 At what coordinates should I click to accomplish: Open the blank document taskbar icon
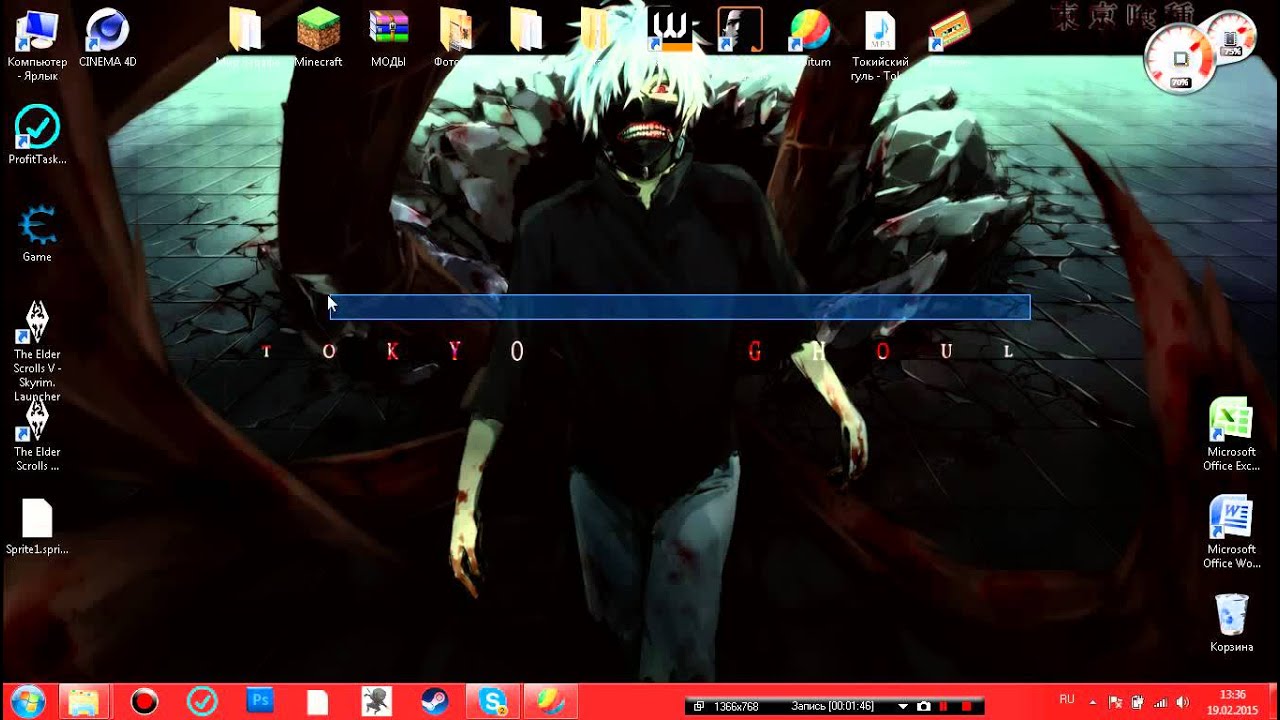pyautogui.click(x=317, y=702)
